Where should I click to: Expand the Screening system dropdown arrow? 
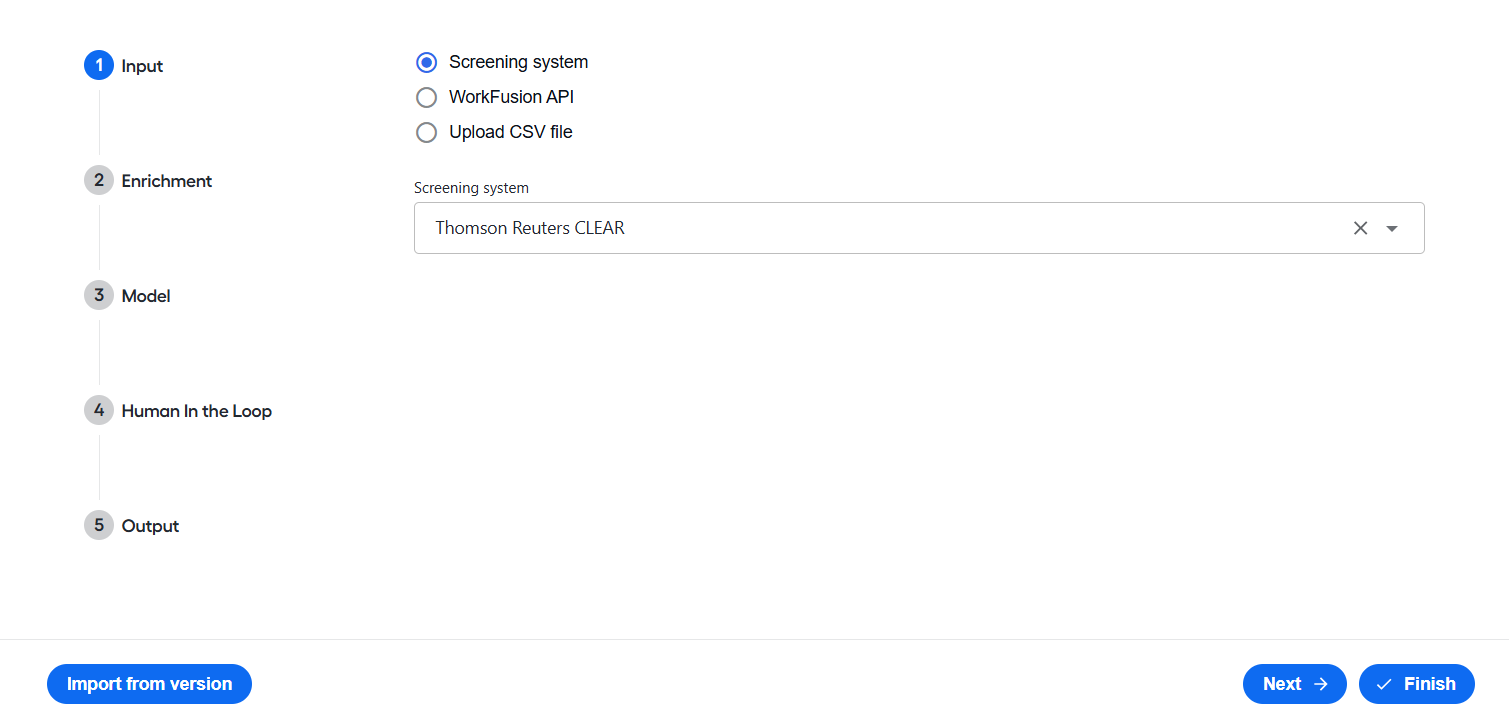pyautogui.click(x=1392, y=228)
